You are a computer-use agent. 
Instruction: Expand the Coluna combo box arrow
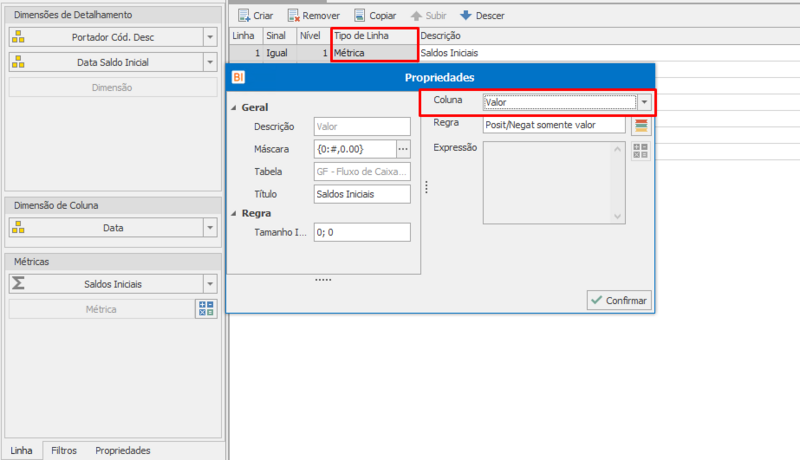[x=644, y=102]
